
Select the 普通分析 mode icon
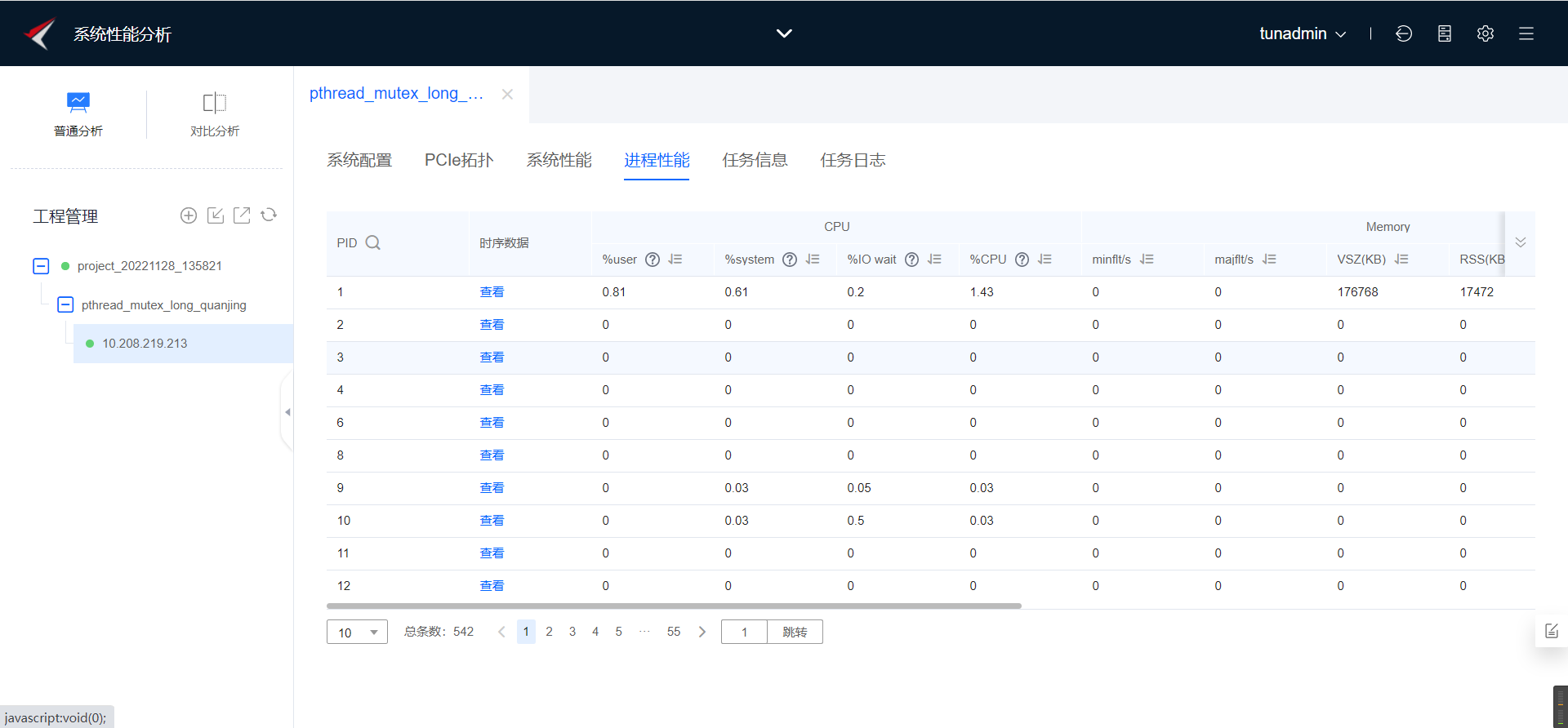coord(78,103)
